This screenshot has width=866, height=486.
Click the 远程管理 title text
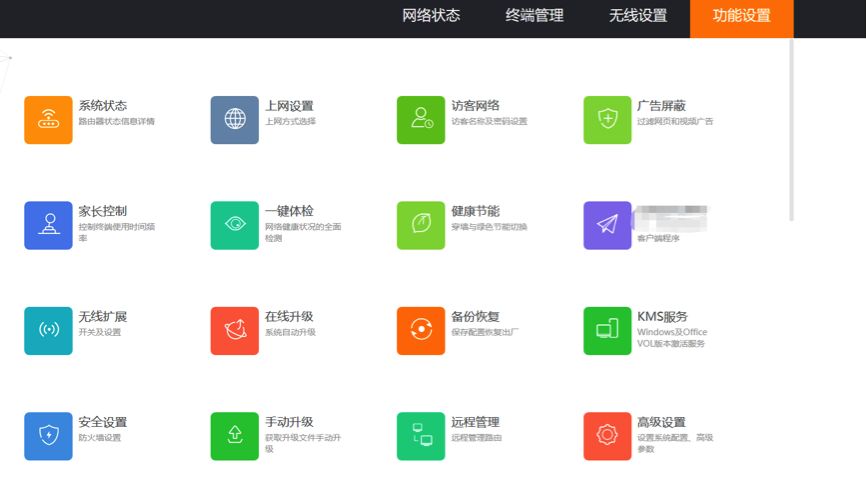(476, 422)
